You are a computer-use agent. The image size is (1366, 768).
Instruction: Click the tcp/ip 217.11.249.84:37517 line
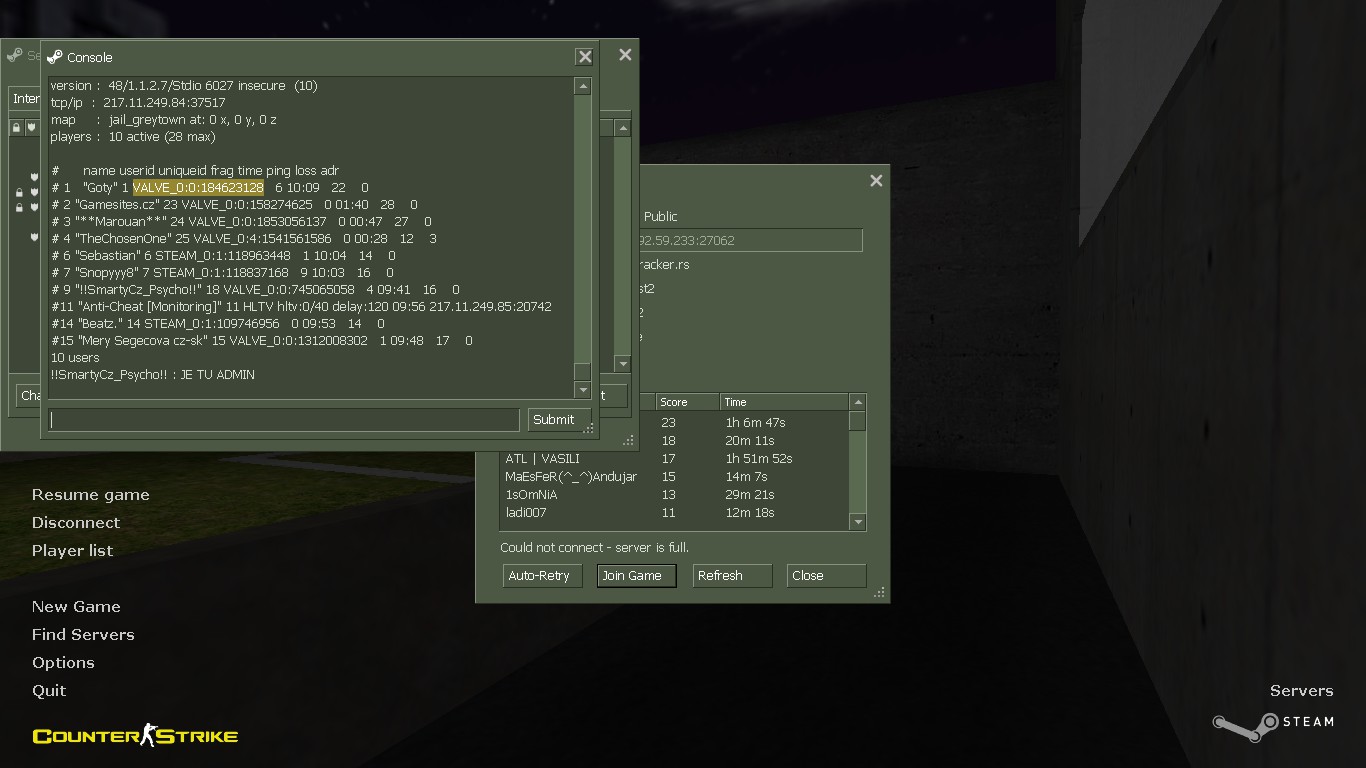(x=138, y=103)
